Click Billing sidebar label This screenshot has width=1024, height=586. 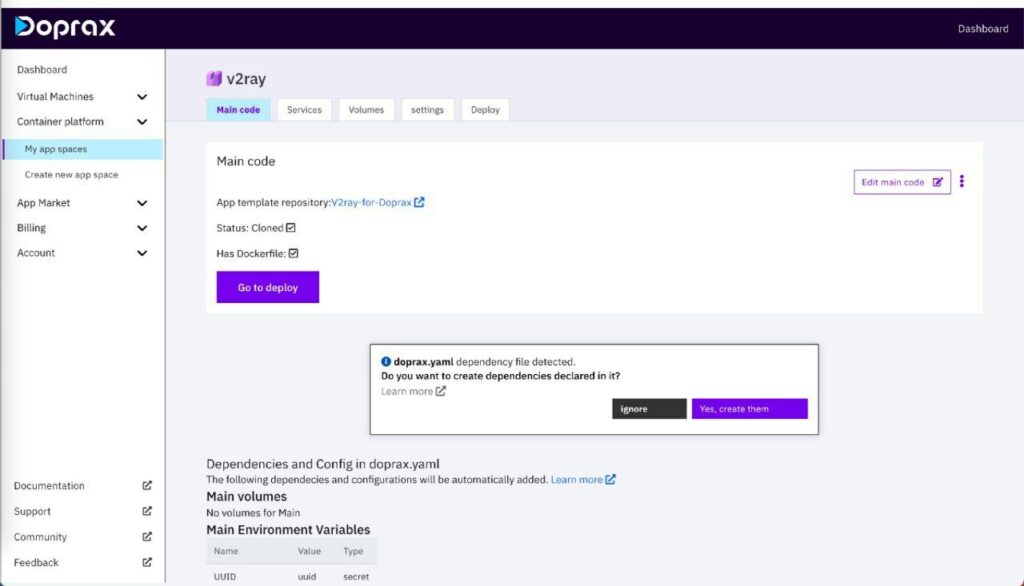31,228
